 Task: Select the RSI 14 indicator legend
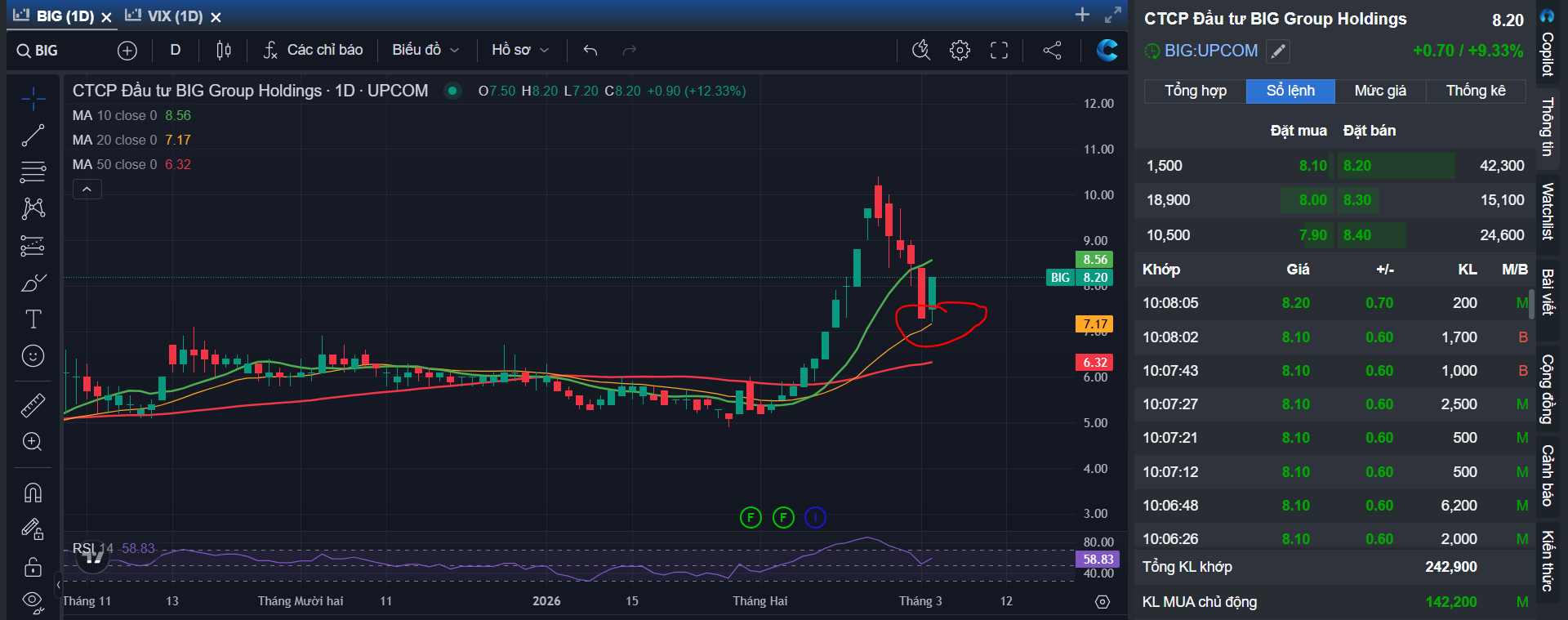tap(114, 548)
